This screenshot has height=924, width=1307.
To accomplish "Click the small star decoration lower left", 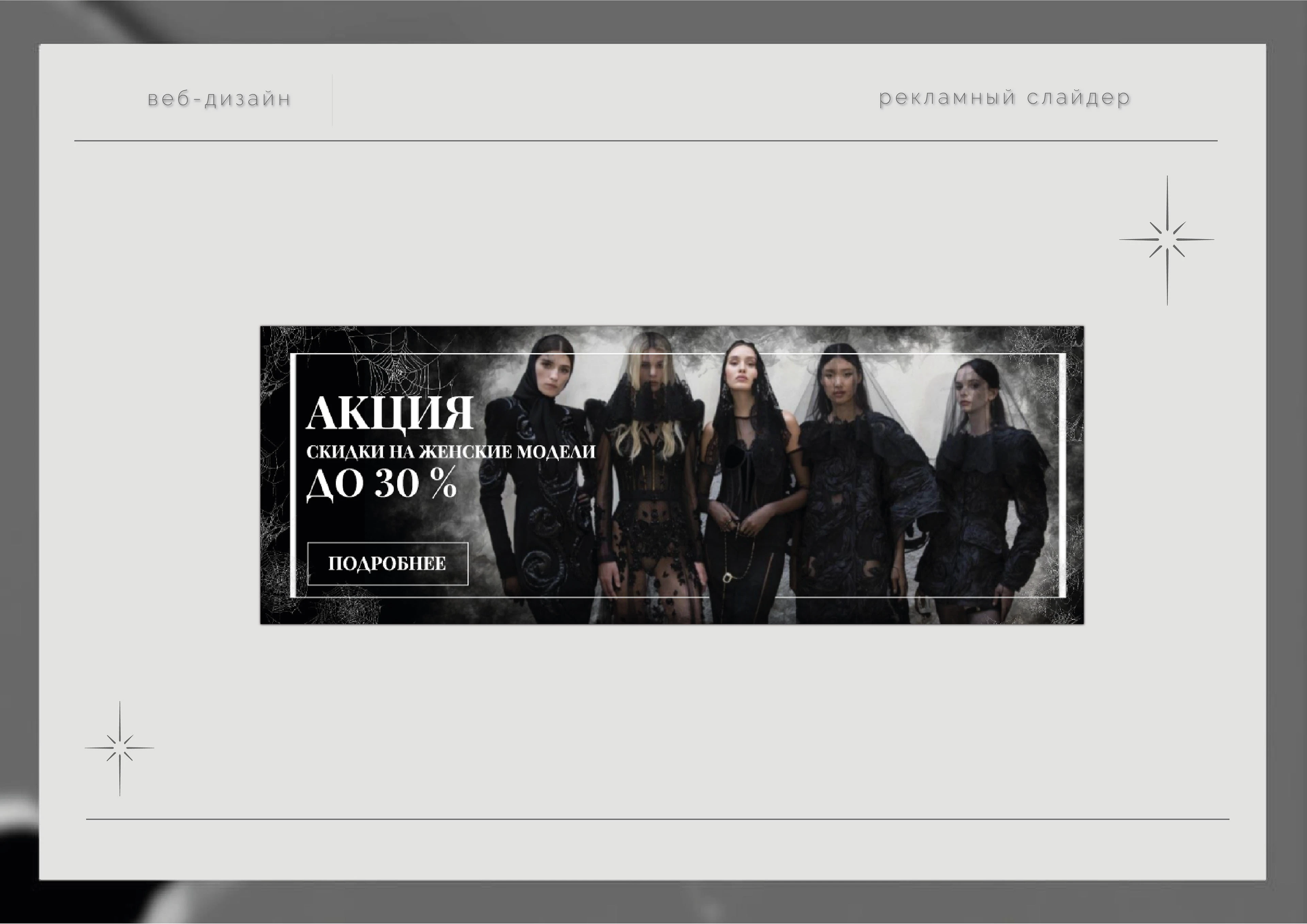I will click(119, 748).
